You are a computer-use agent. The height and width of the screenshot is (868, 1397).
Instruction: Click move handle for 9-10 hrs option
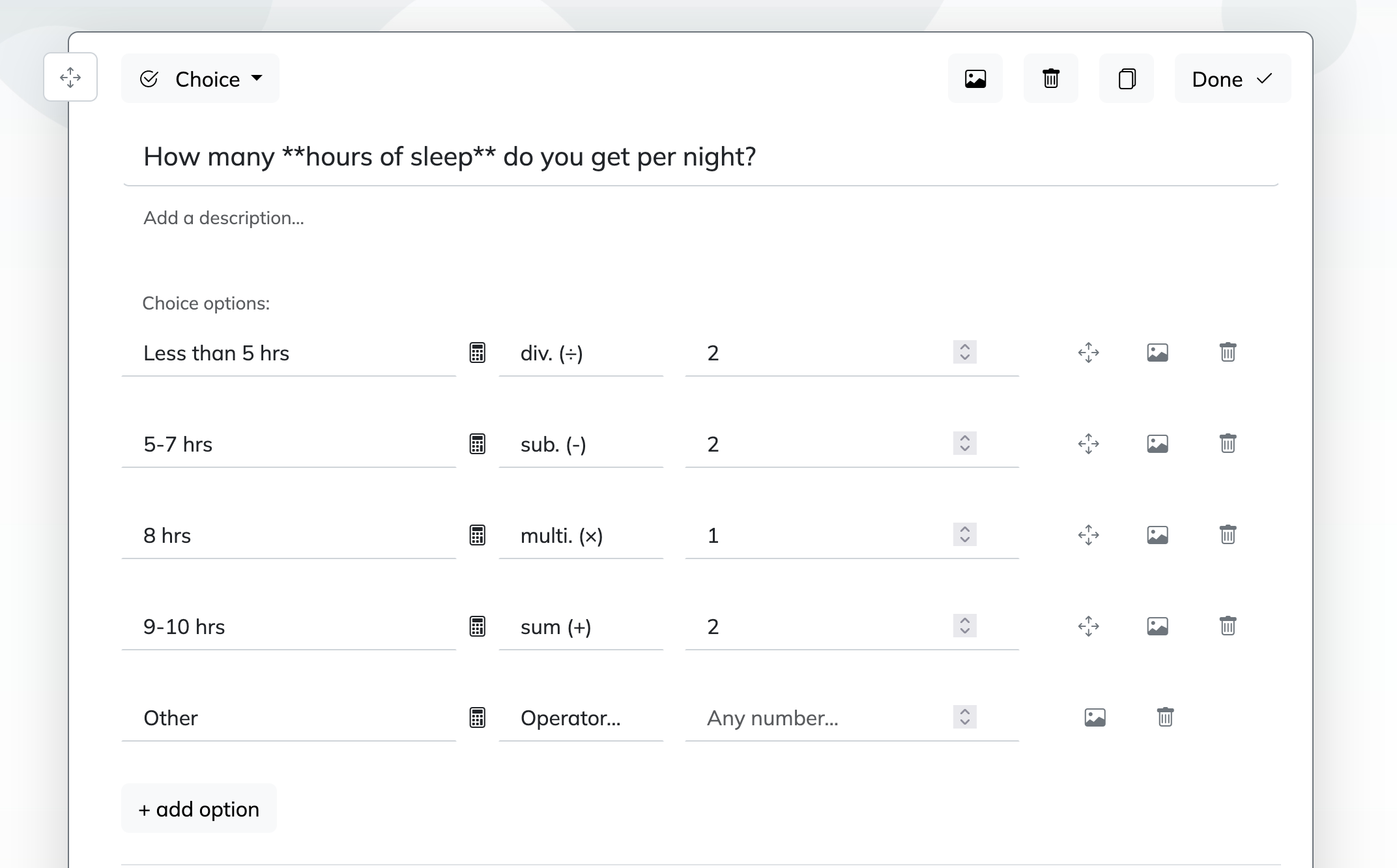coord(1089,626)
